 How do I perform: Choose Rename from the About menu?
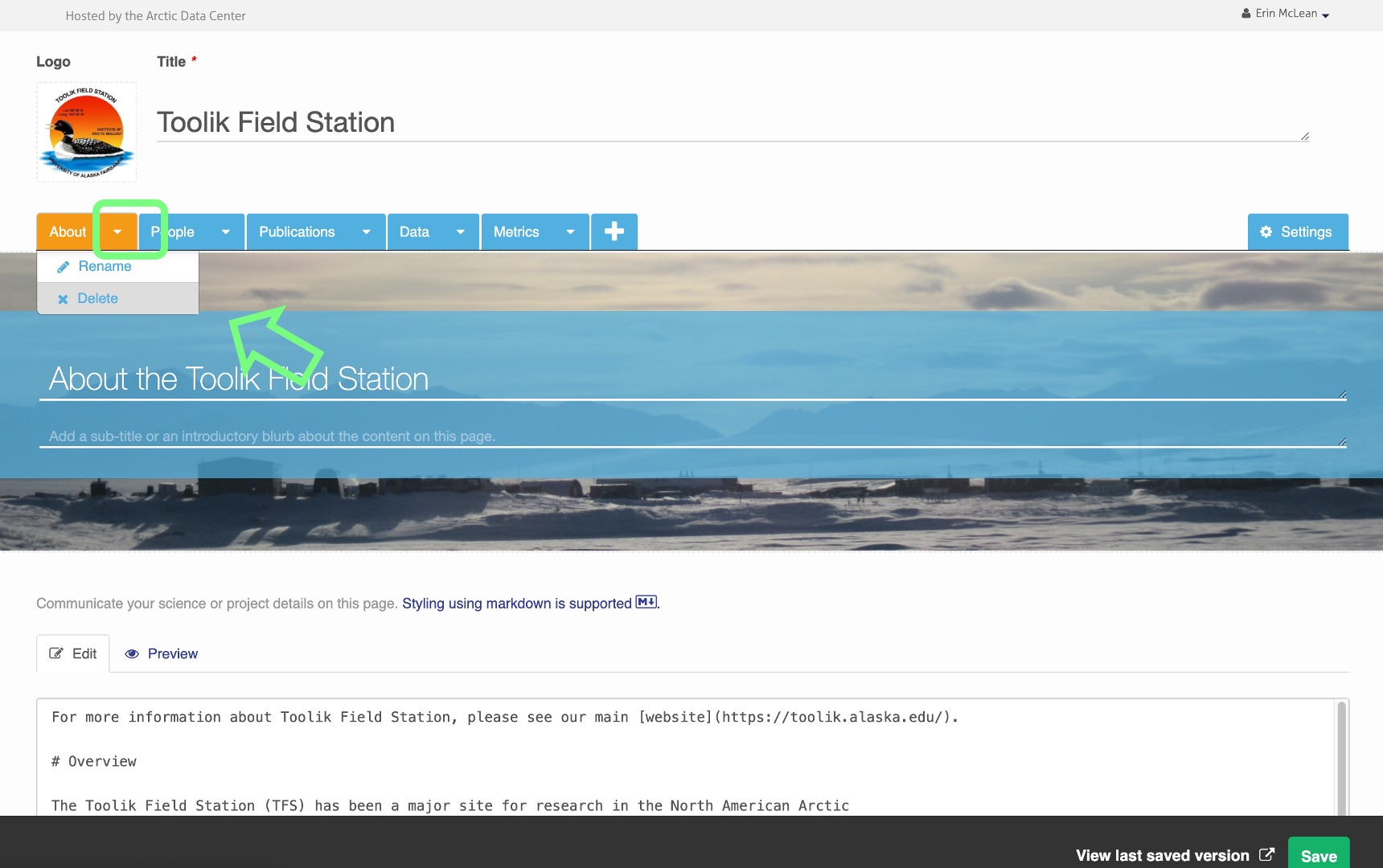[x=117, y=267]
